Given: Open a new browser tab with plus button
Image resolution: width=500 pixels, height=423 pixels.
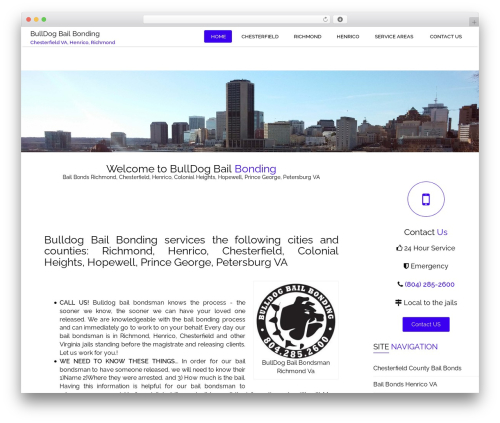Looking at the screenshot, I should pos(474,22).
